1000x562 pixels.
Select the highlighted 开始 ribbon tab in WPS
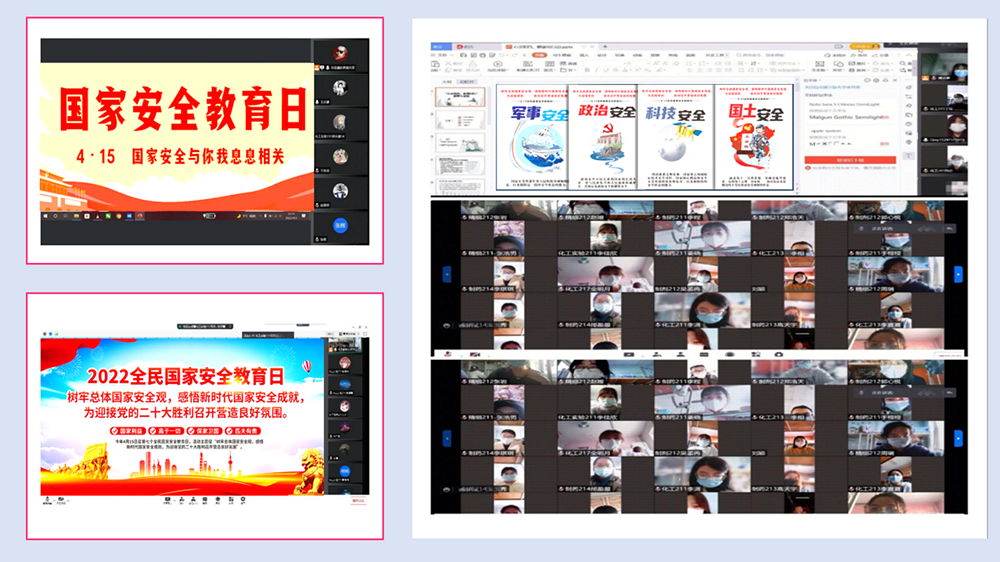(x=540, y=56)
